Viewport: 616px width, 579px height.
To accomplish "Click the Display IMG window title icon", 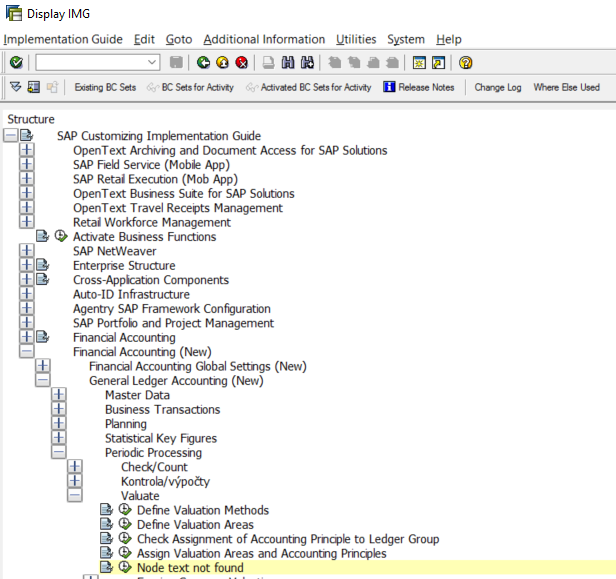I will click(x=14, y=13).
